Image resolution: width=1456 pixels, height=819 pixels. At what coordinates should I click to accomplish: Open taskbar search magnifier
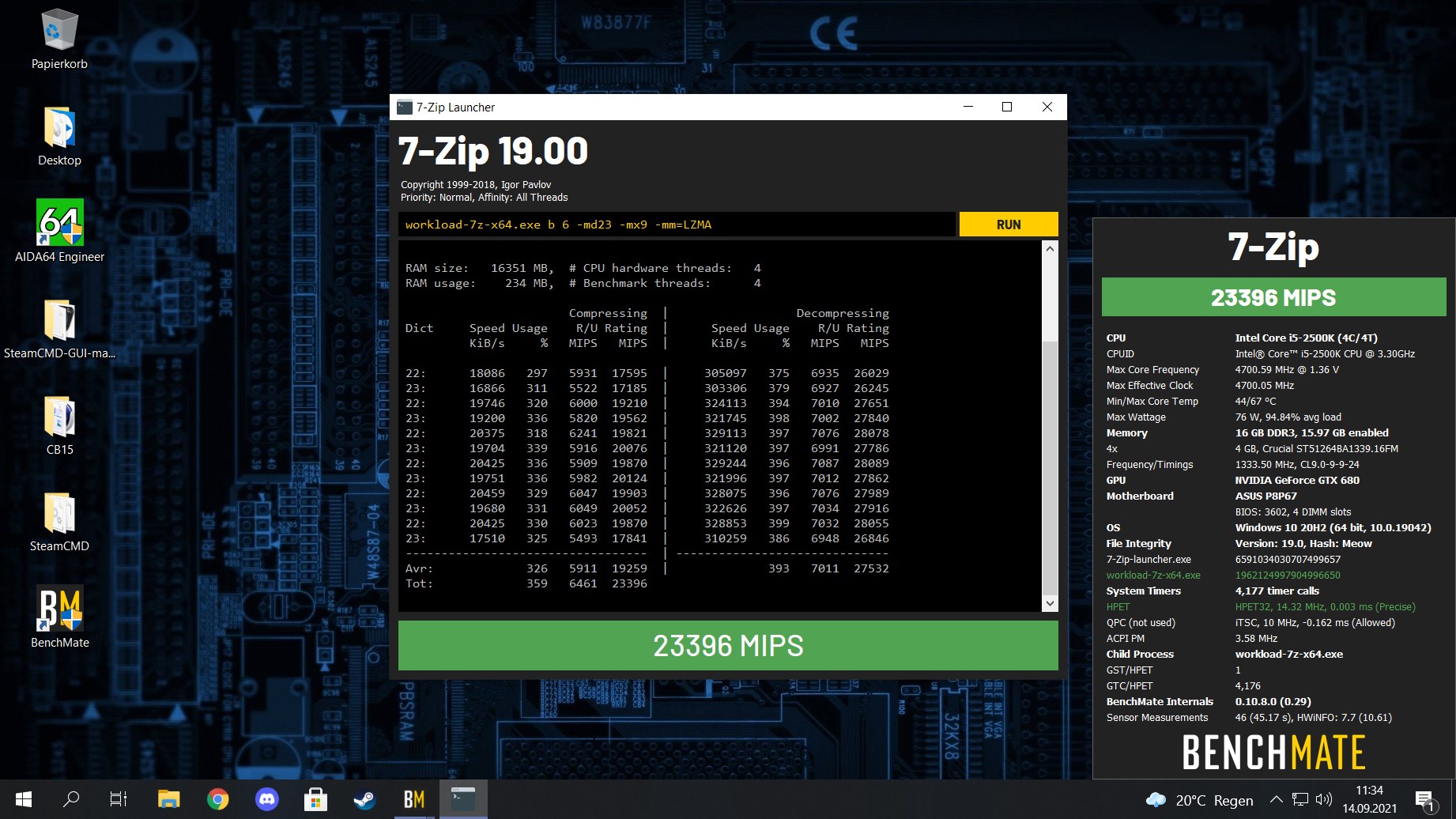(71, 799)
